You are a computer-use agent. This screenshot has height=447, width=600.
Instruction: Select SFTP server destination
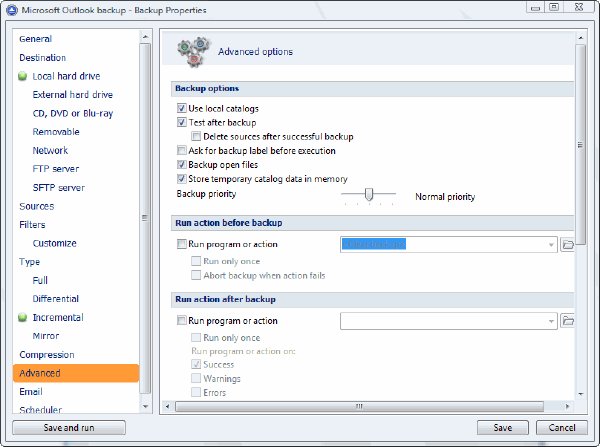tap(59, 188)
